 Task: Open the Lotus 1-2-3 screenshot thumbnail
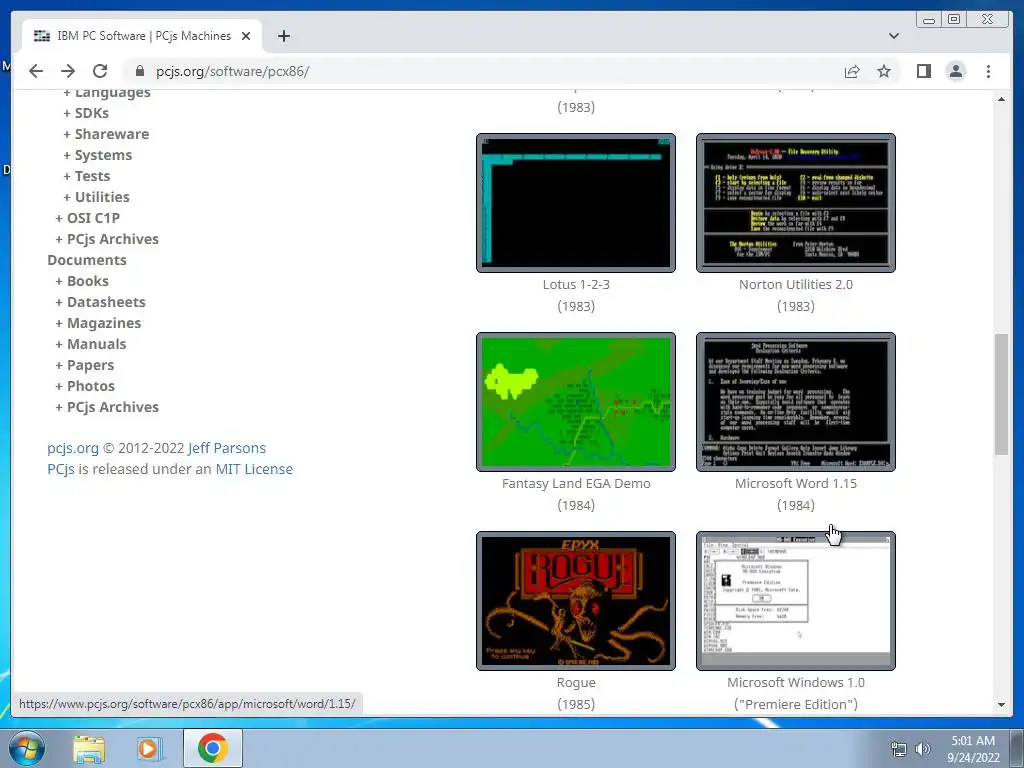coord(576,203)
